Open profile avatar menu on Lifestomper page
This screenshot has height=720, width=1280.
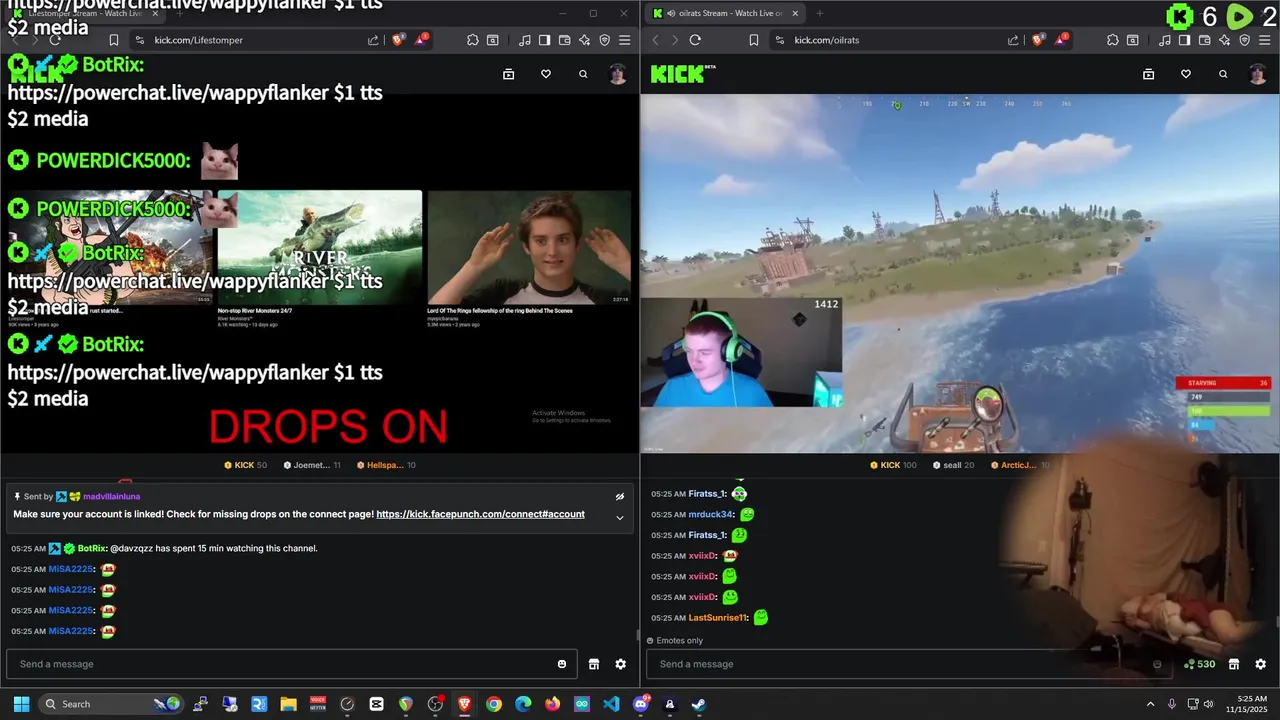[x=618, y=74]
